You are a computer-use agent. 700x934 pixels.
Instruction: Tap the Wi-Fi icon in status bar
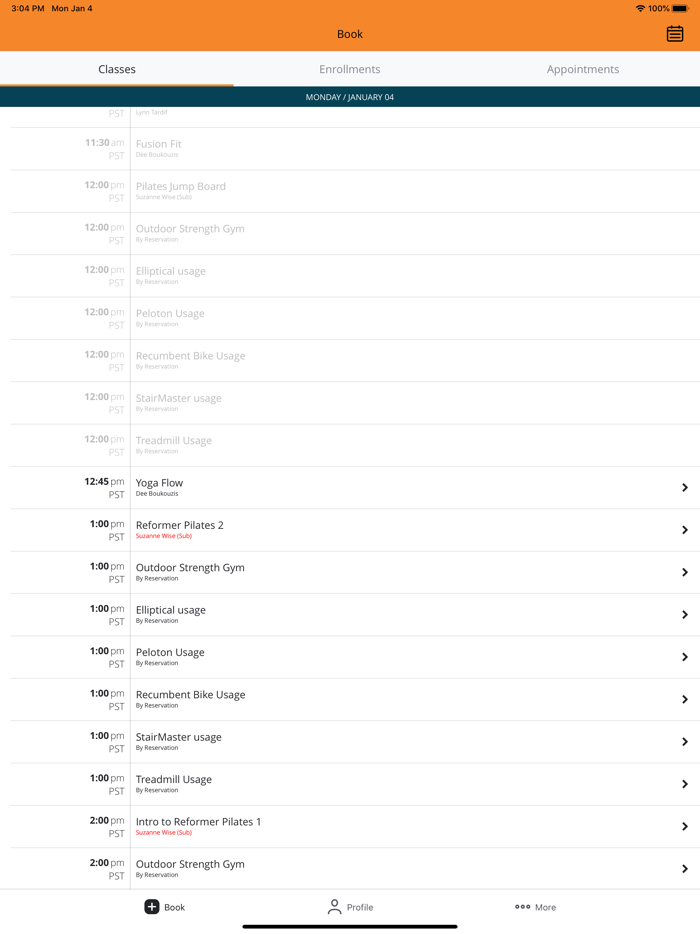pyautogui.click(x=640, y=8)
